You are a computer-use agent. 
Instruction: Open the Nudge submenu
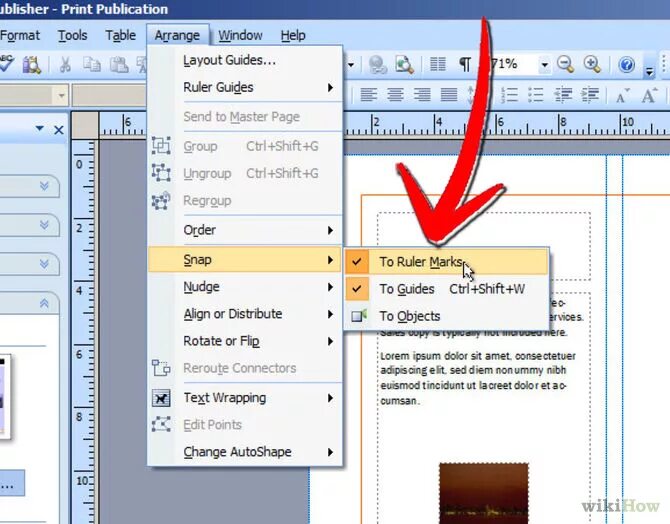tap(245, 286)
